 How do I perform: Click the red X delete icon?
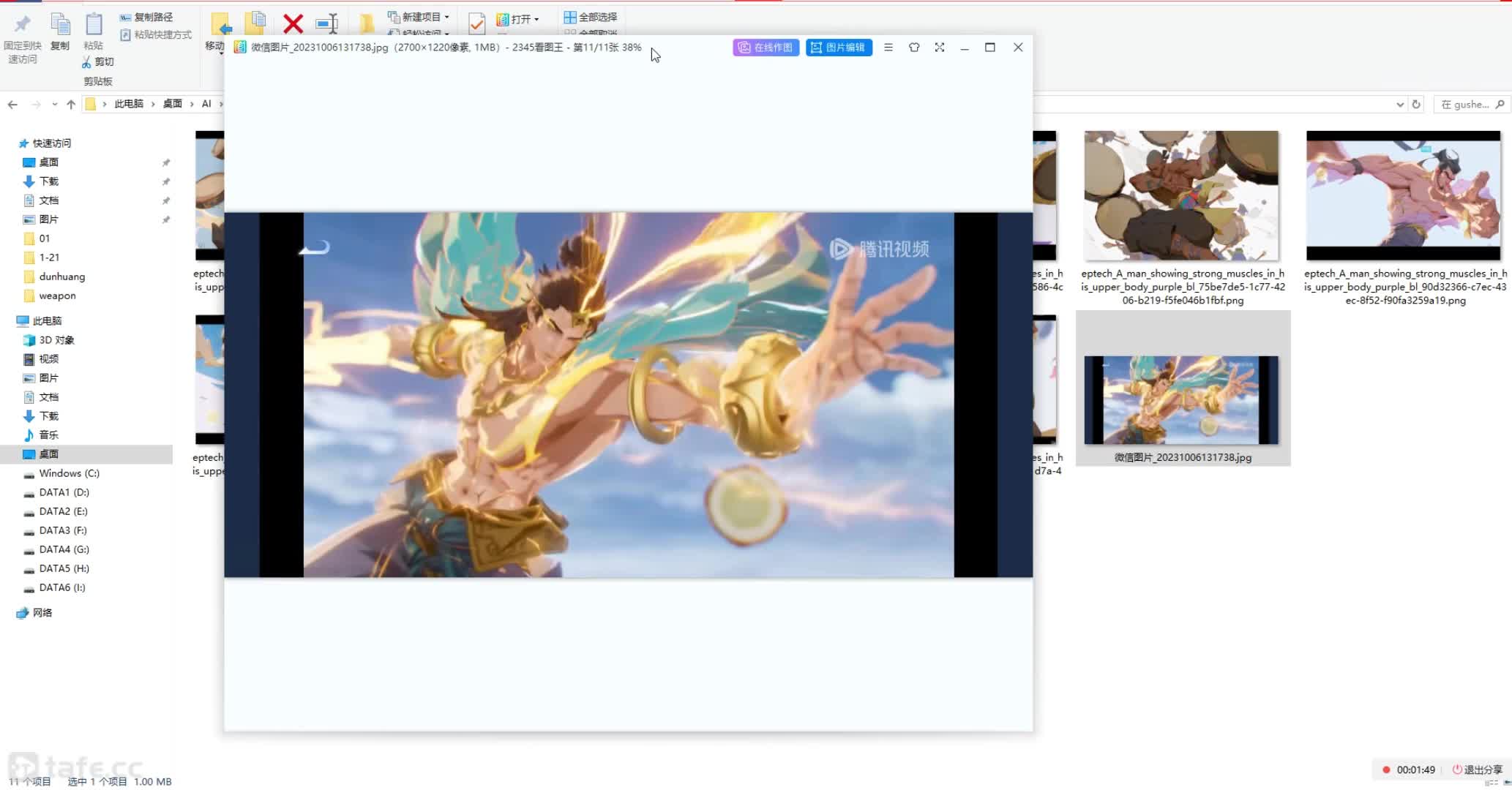293,24
